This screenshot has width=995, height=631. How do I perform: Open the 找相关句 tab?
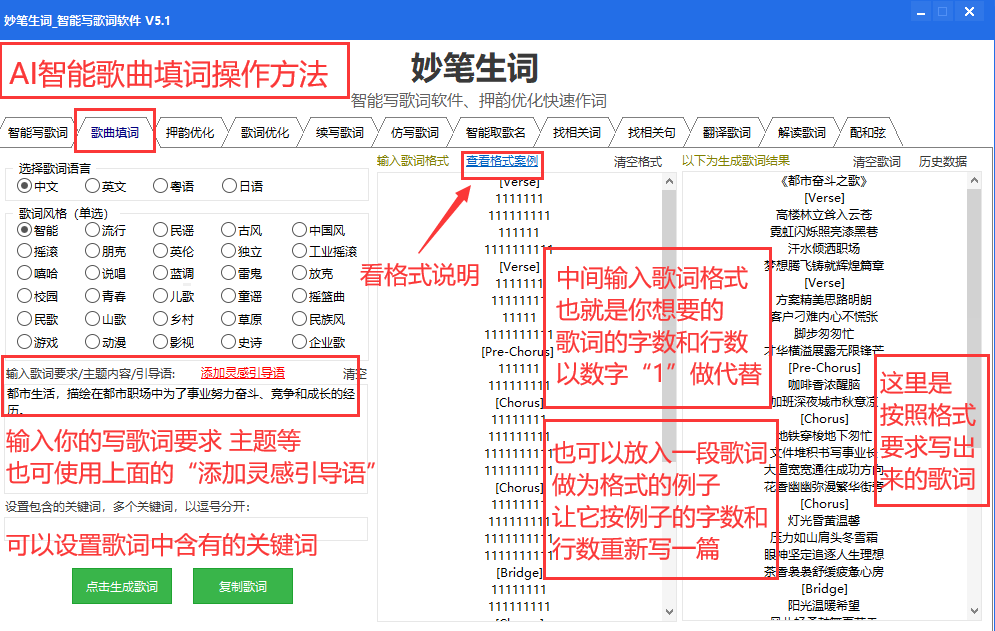pyautogui.click(x=651, y=133)
